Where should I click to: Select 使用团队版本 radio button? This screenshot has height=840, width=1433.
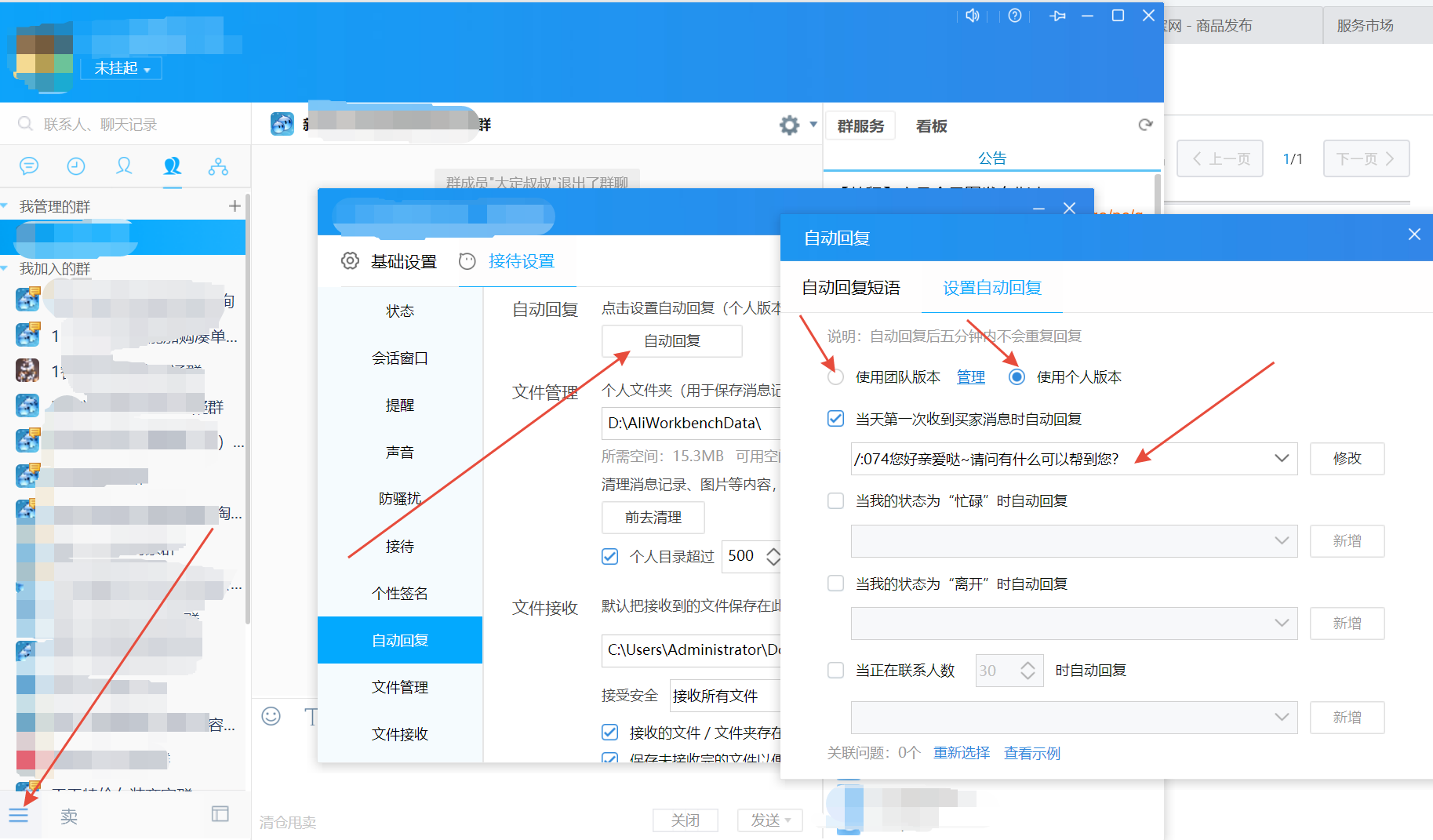[835, 377]
